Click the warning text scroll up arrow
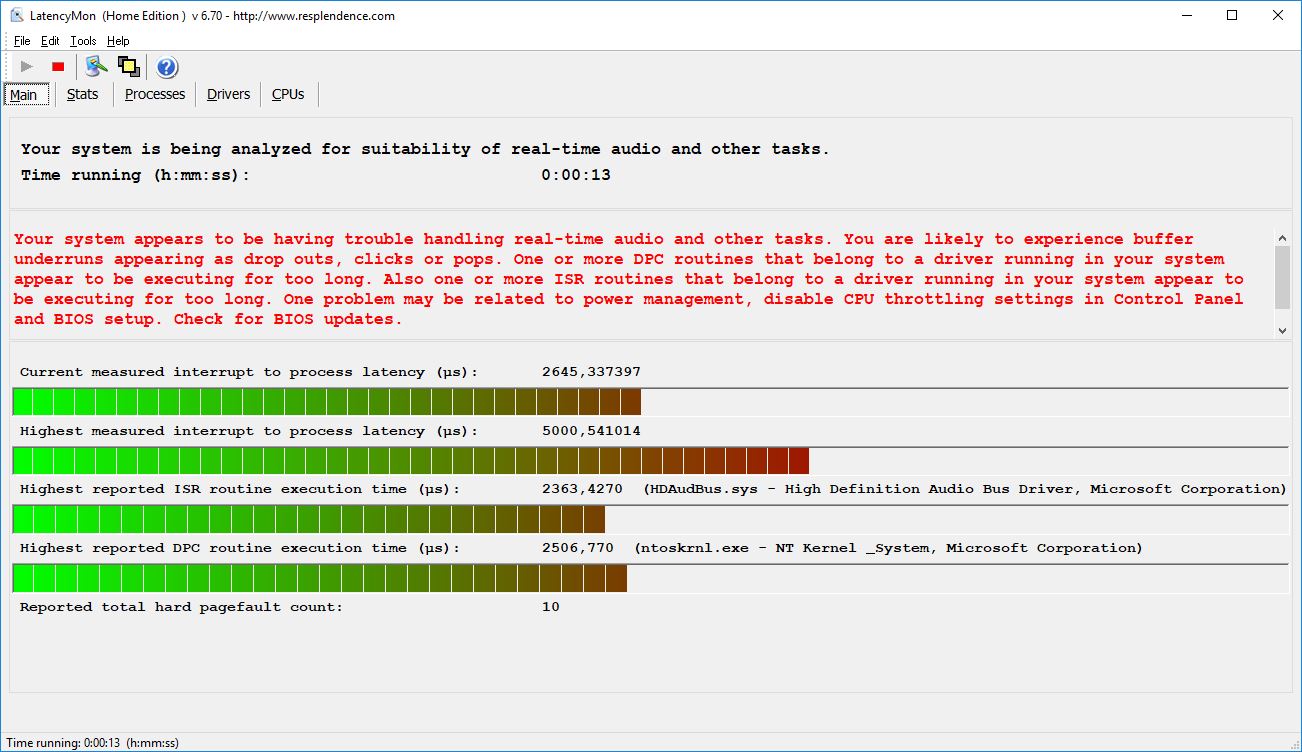Image resolution: width=1302 pixels, height=752 pixels. 1283,238
